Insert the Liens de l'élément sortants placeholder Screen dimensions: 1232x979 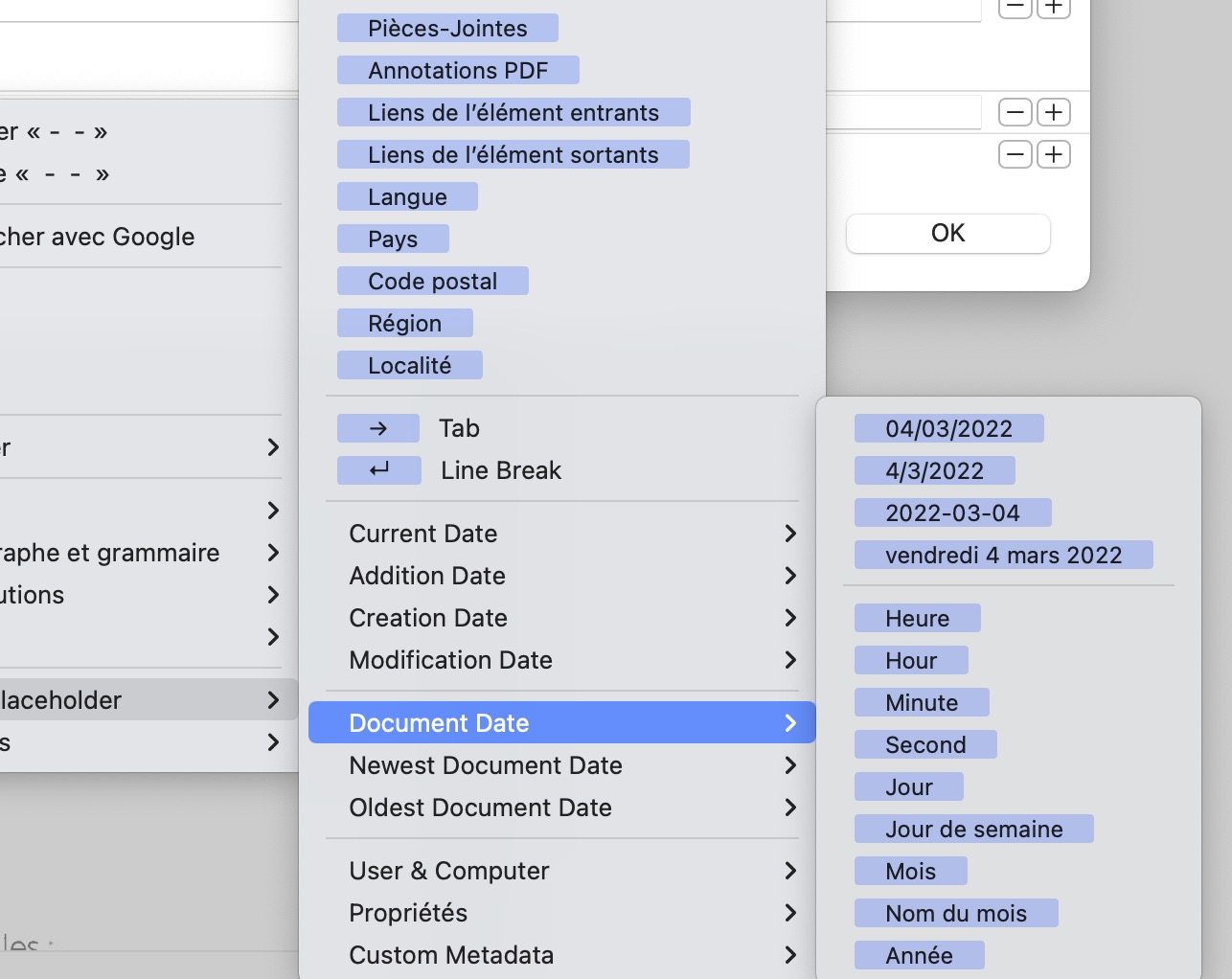click(513, 154)
